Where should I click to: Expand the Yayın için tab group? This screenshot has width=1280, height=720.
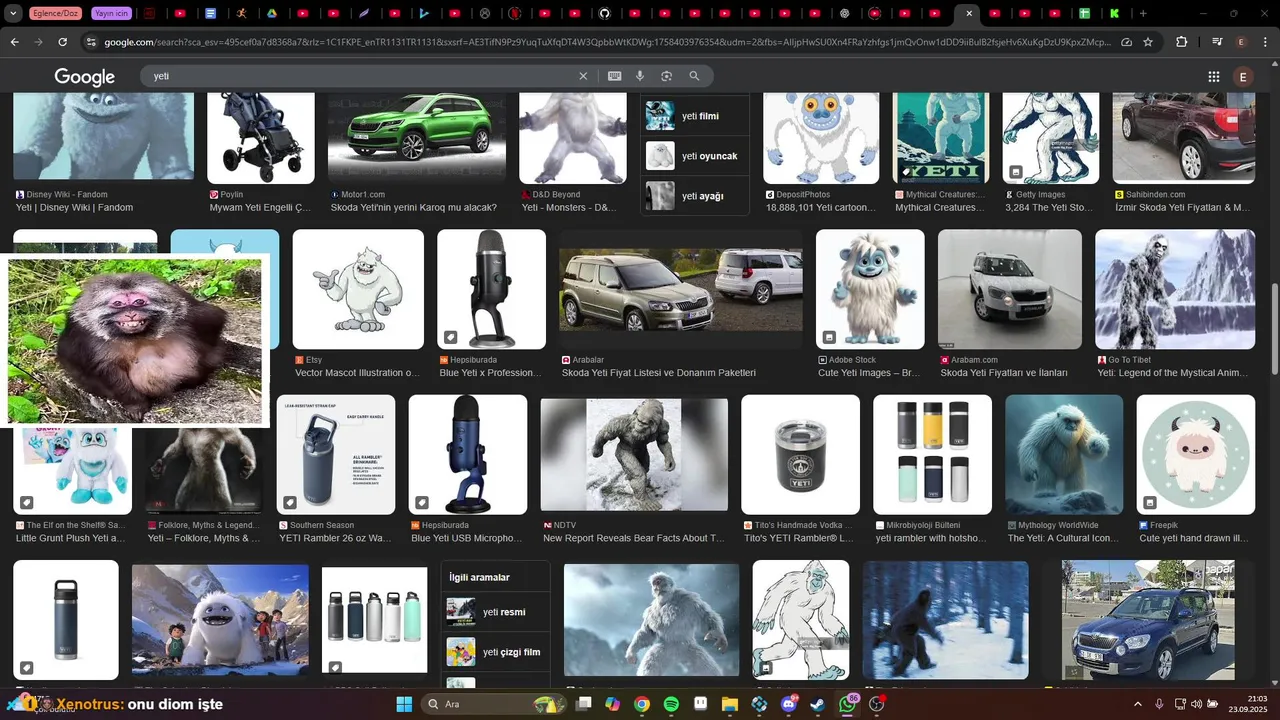pos(110,14)
